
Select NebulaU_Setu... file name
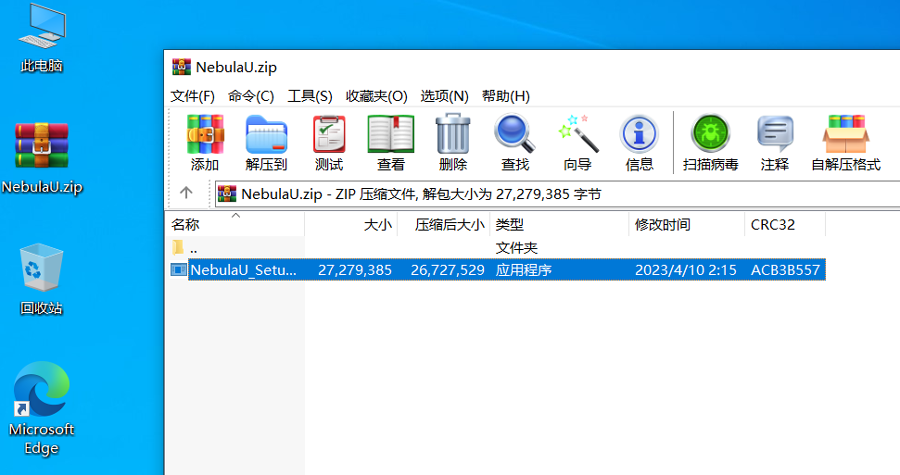click(243, 270)
